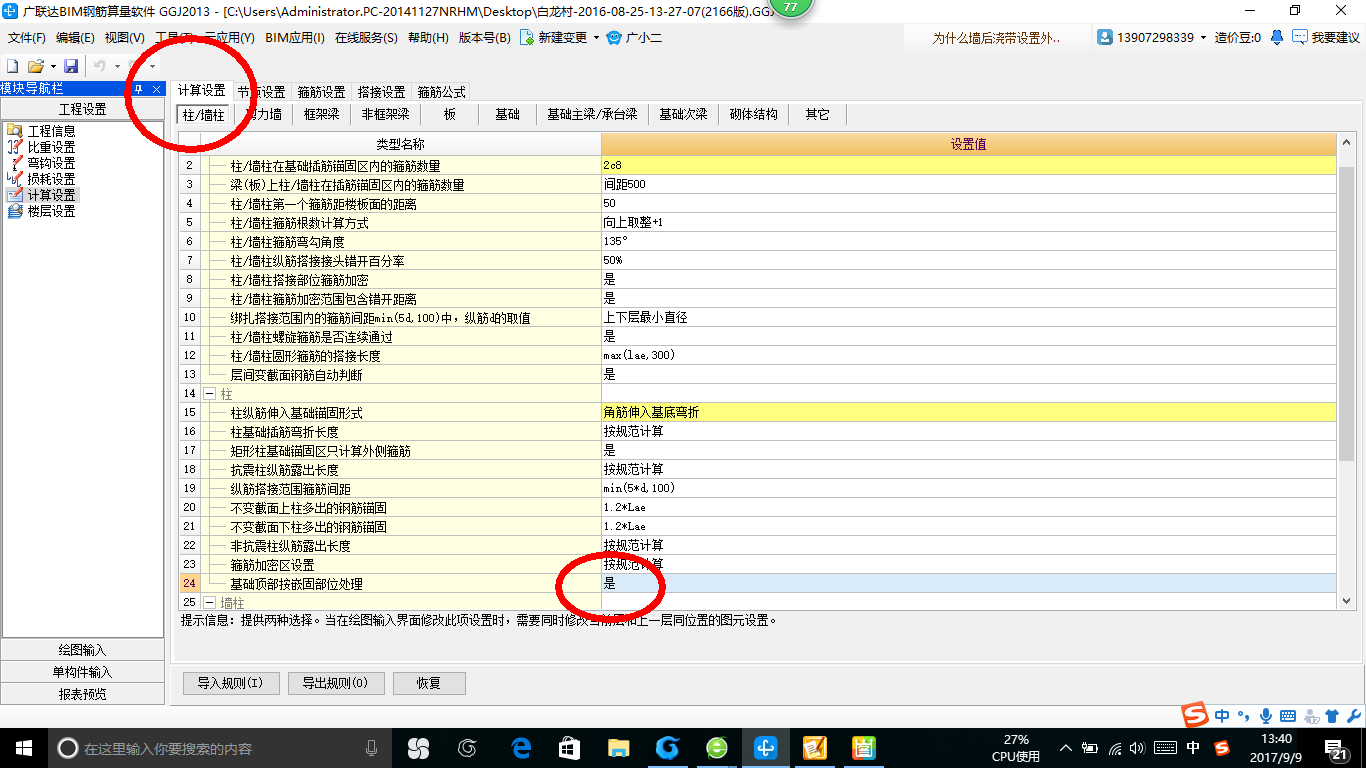Switch to the 箍筋设置 tab
The width and height of the screenshot is (1366, 768).
[x=321, y=92]
